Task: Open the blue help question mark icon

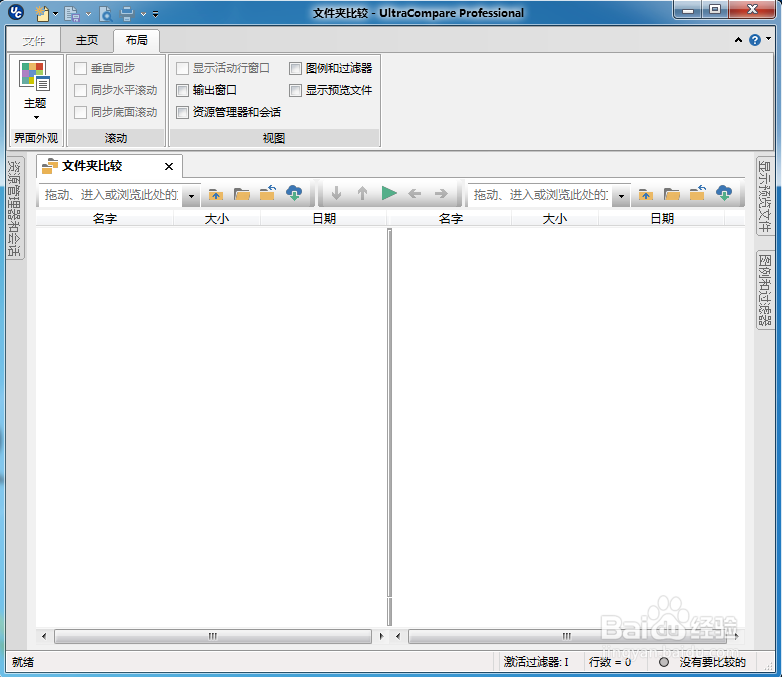Action: point(755,40)
